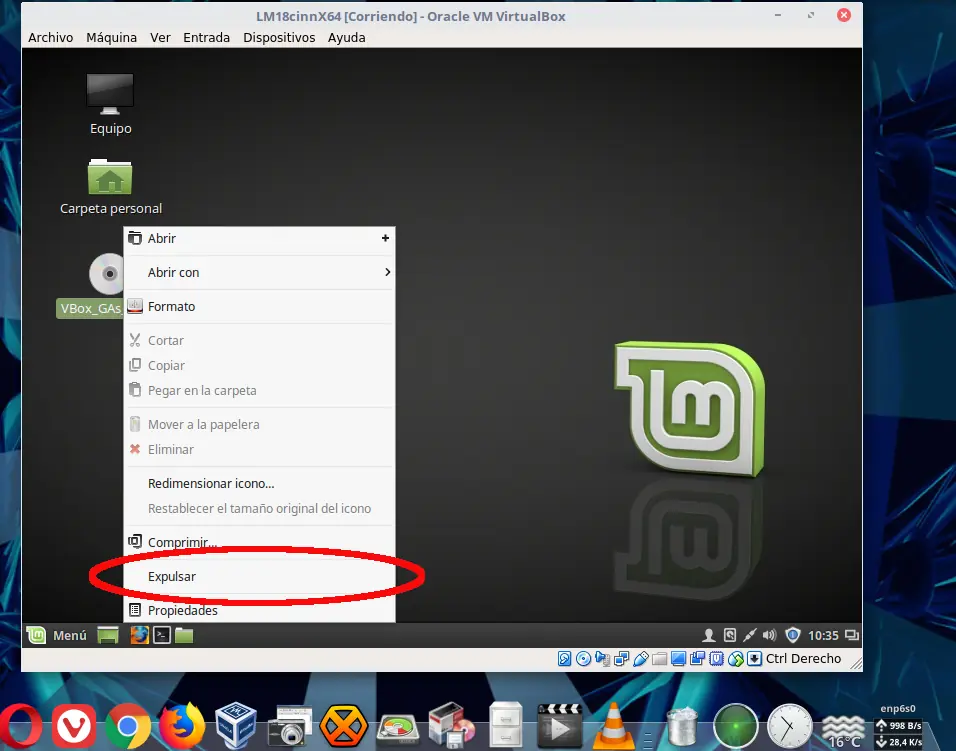
Task: Select Expulsar to eject the disc
Action: (259, 576)
